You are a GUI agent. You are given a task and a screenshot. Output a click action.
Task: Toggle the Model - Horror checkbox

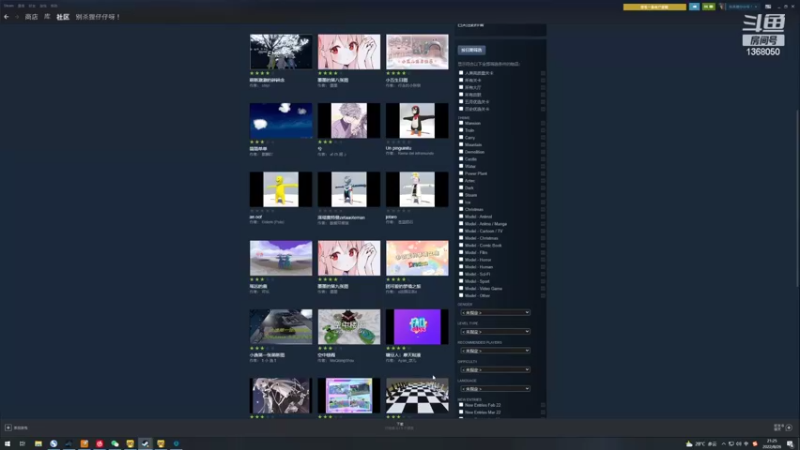pyautogui.click(x=461, y=260)
